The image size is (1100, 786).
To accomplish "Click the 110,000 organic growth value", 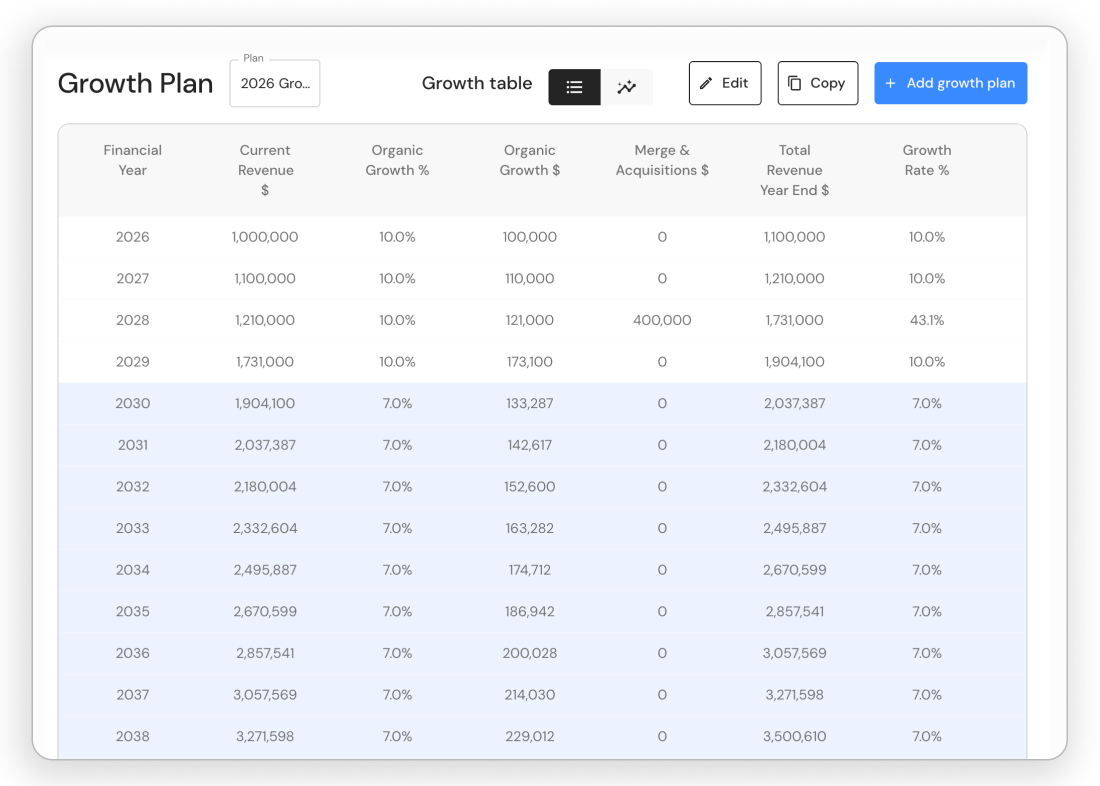I will (x=530, y=279).
